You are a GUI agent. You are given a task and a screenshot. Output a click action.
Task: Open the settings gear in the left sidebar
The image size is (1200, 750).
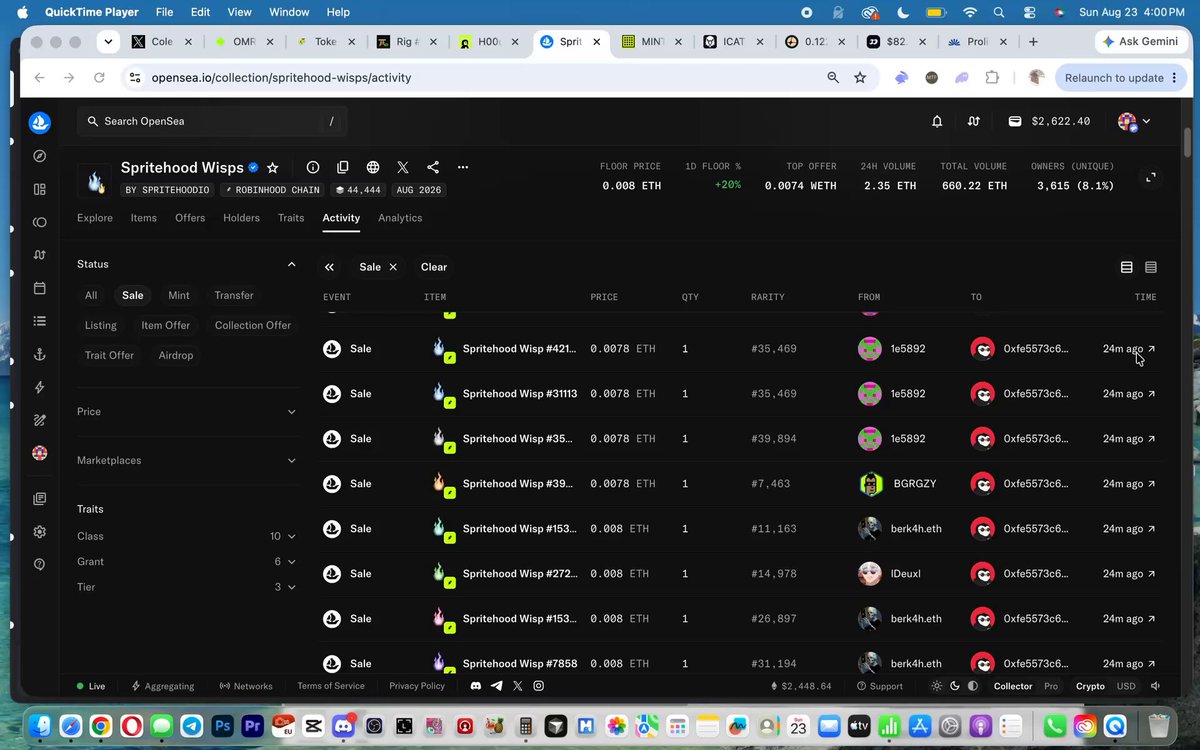pos(40,531)
